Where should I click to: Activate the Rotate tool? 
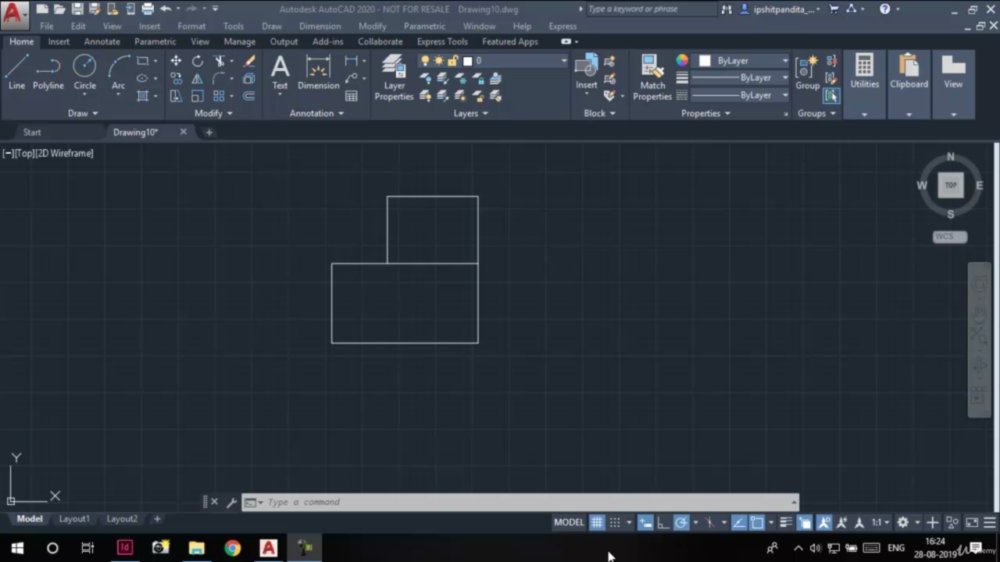(197, 61)
